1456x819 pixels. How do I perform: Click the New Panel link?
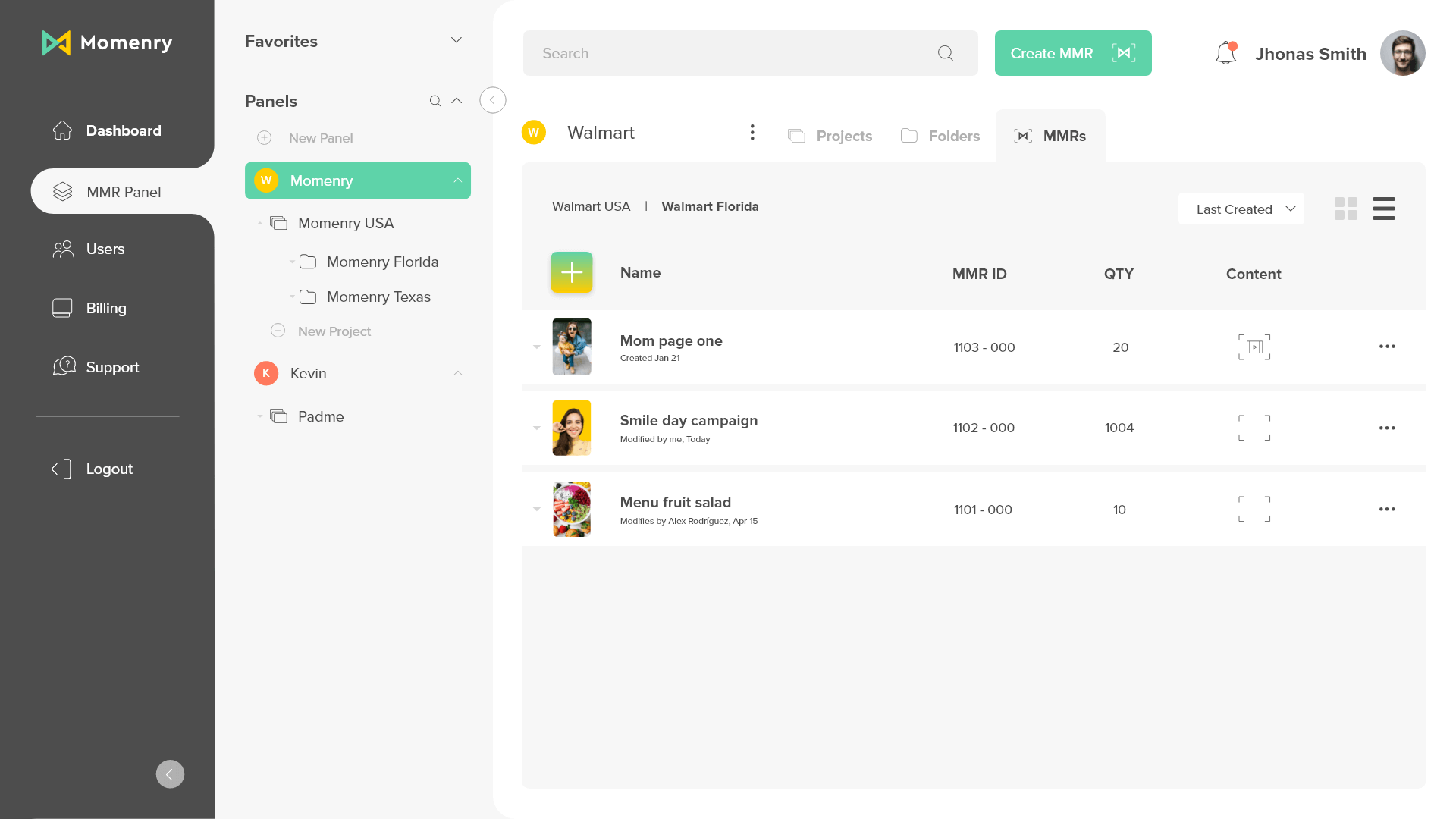tap(321, 138)
